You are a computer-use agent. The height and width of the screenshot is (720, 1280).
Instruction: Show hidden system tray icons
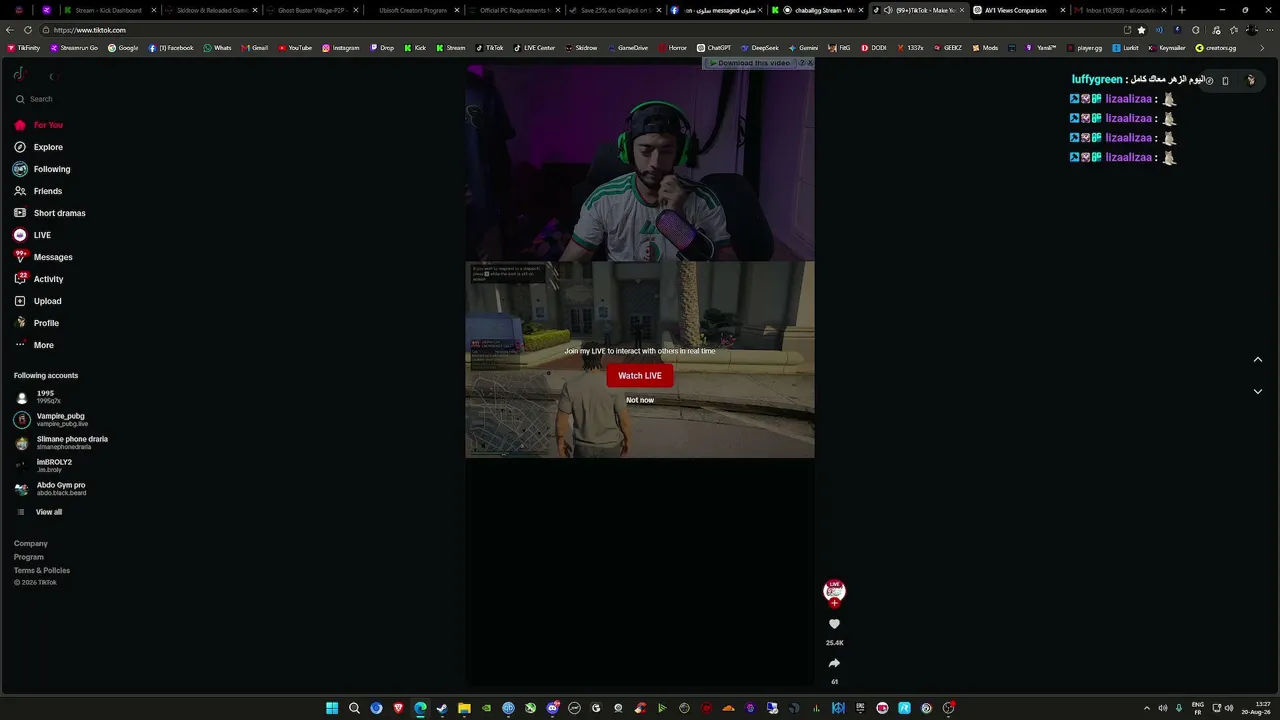coord(1146,708)
